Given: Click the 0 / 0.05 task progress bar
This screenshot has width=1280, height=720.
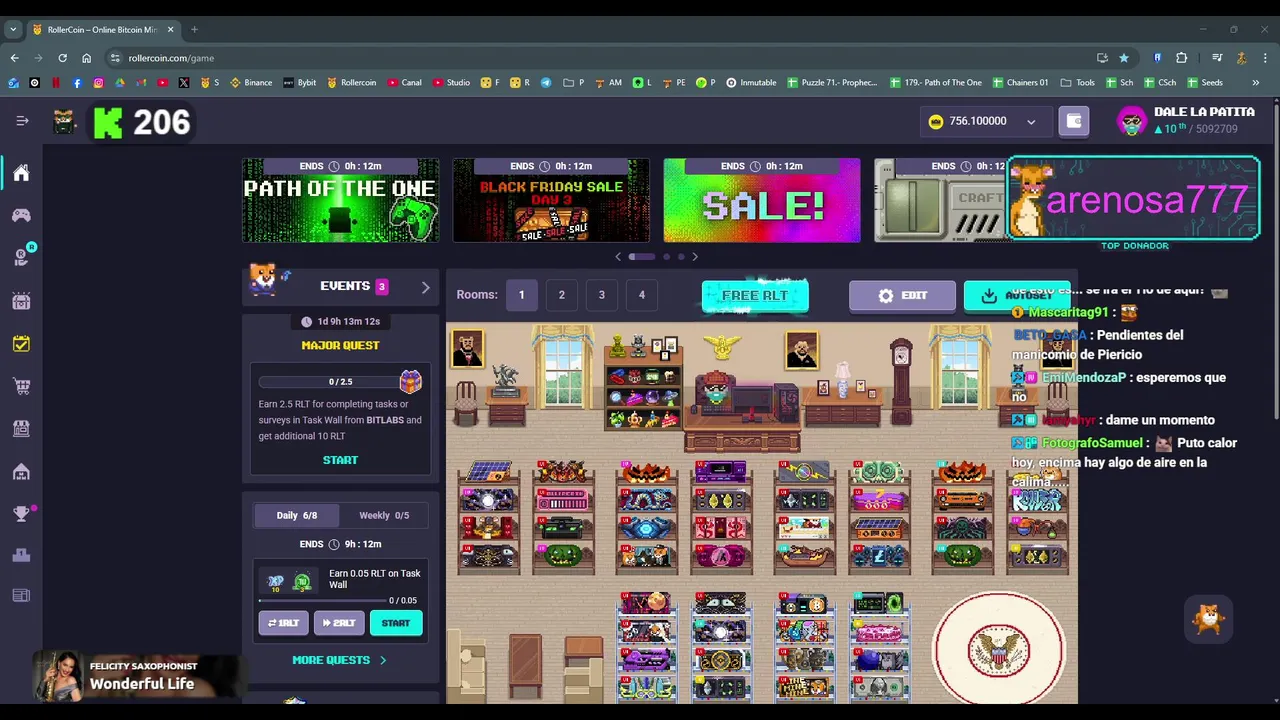Looking at the screenshot, I should point(322,601).
